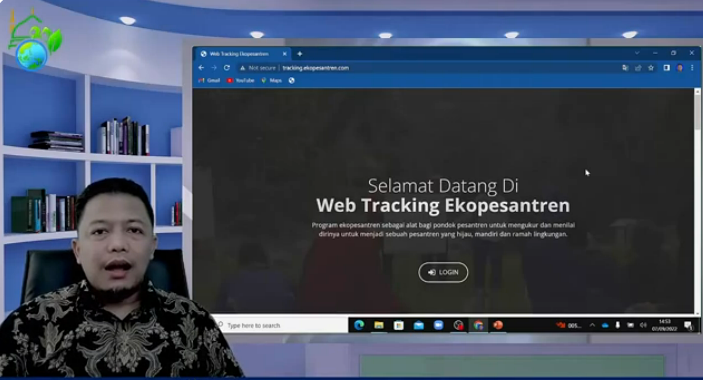Open the translate page icon in address bar

625,68
